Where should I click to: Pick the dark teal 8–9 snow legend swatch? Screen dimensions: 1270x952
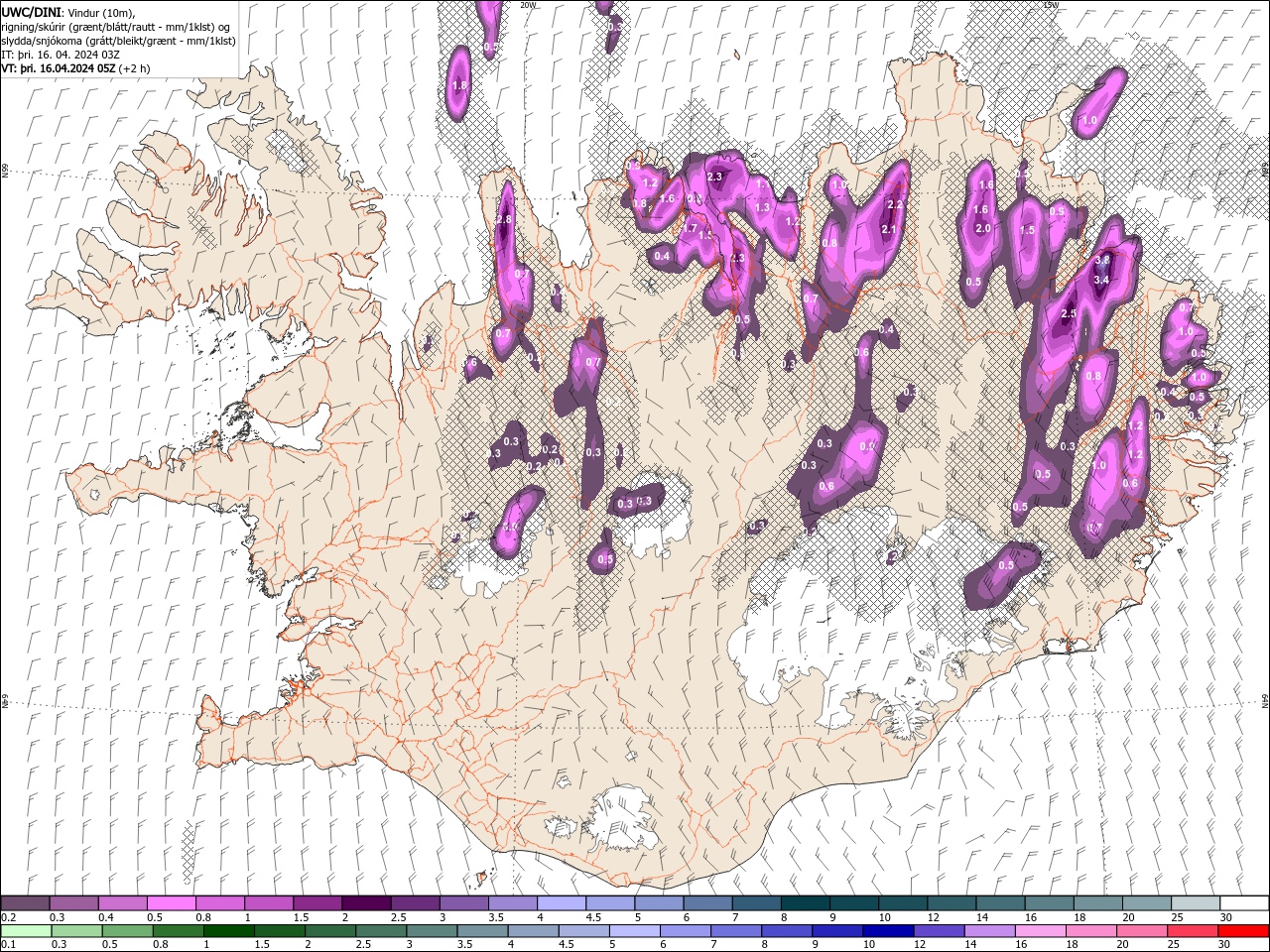coord(806,903)
